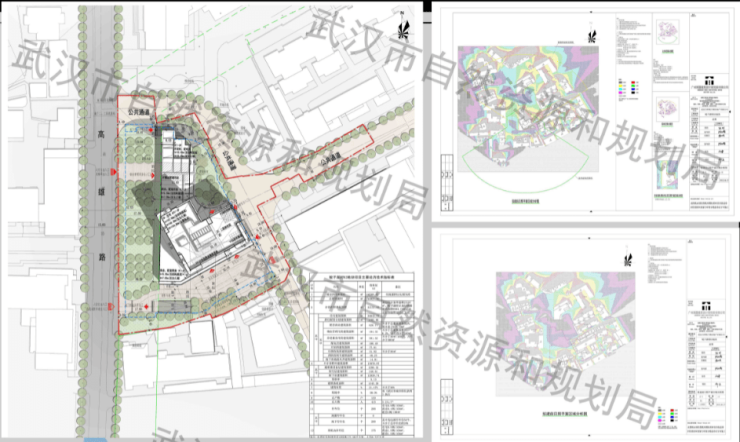Click the design firm logo in the upper sheet title block
The image size is (740, 442).
(x=708, y=81)
